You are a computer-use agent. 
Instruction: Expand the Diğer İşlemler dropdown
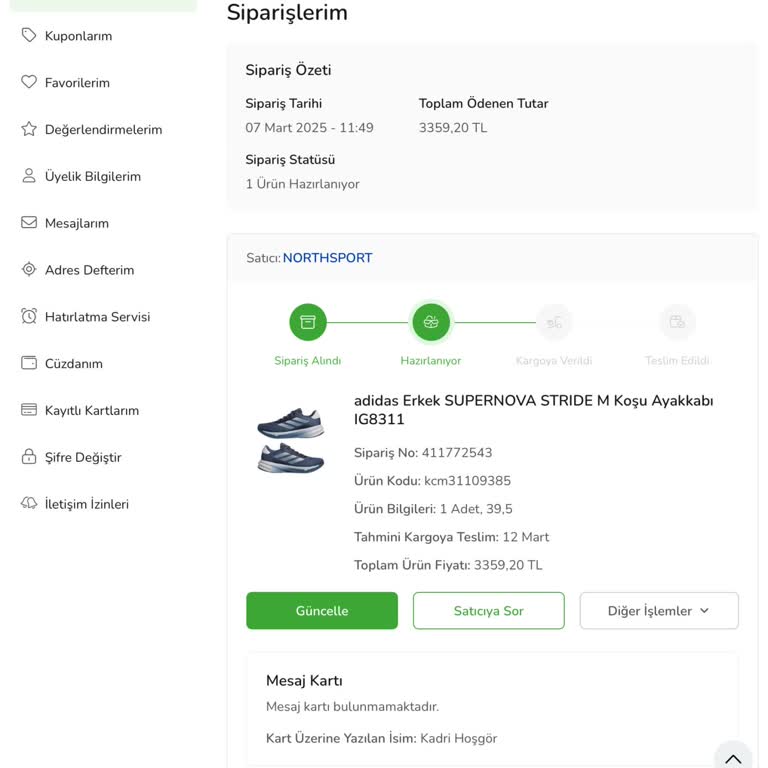click(659, 611)
